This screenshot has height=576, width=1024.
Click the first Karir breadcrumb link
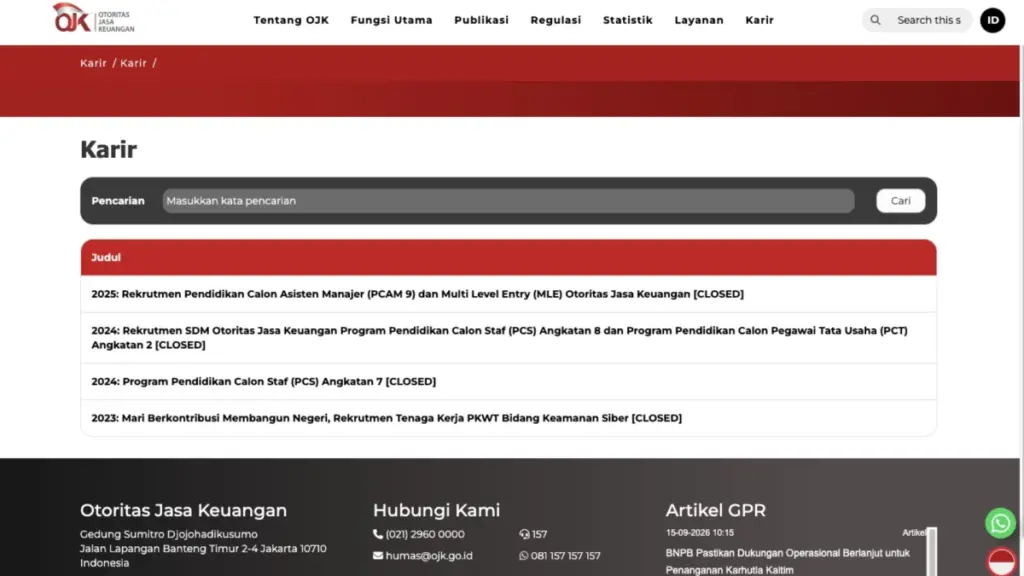93,63
